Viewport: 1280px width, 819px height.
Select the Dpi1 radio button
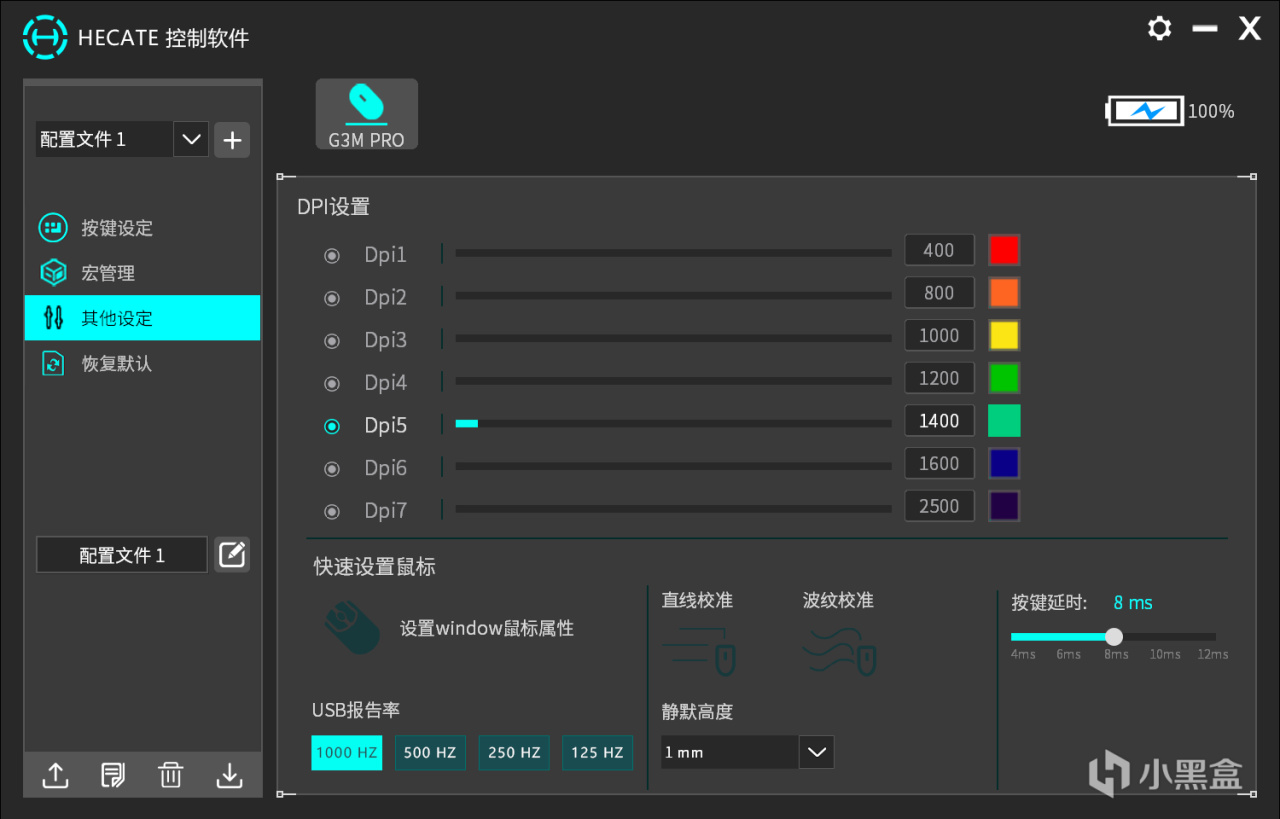point(332,256)
